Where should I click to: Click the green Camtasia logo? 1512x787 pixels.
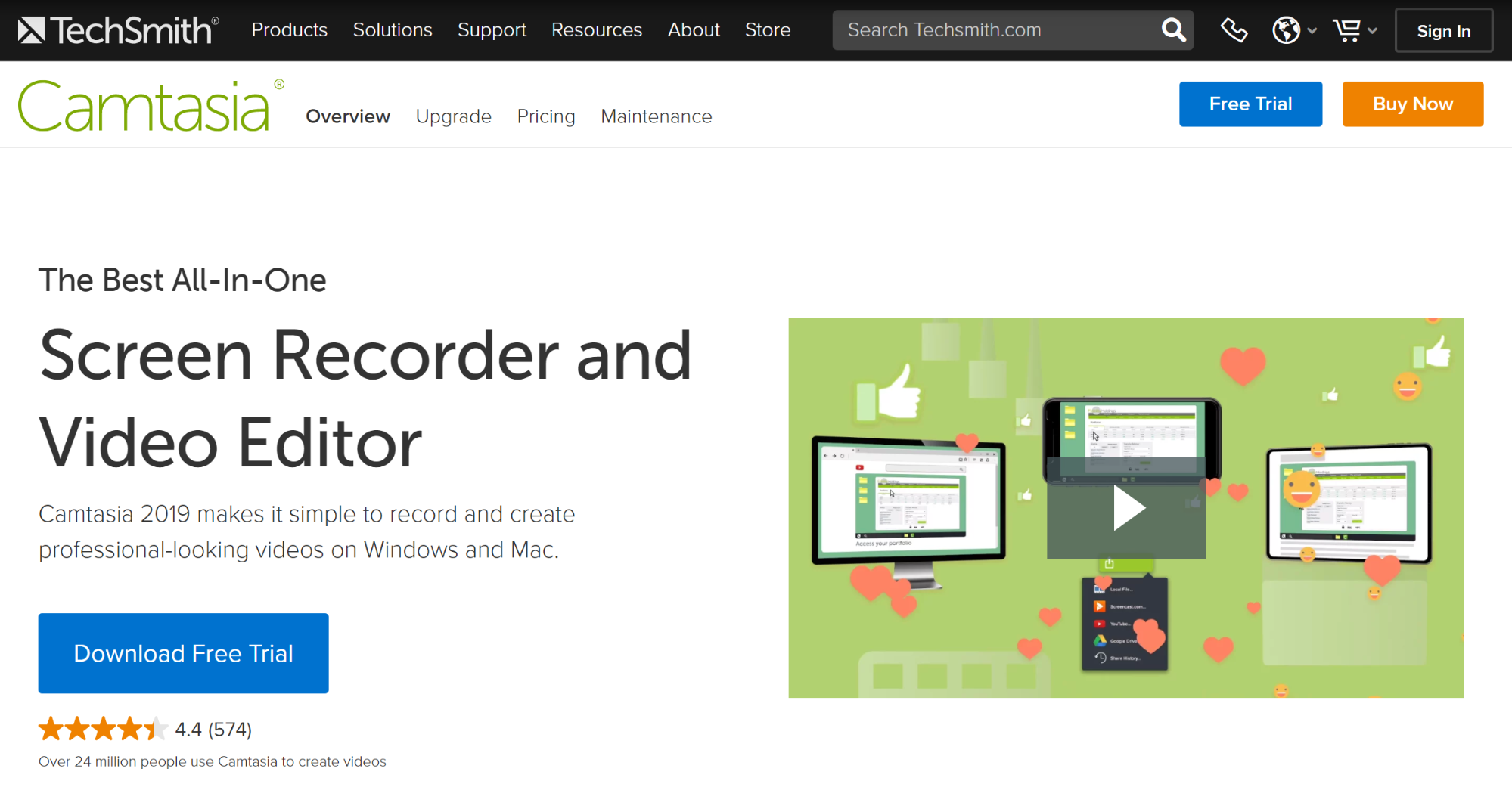tap(151, 106)
